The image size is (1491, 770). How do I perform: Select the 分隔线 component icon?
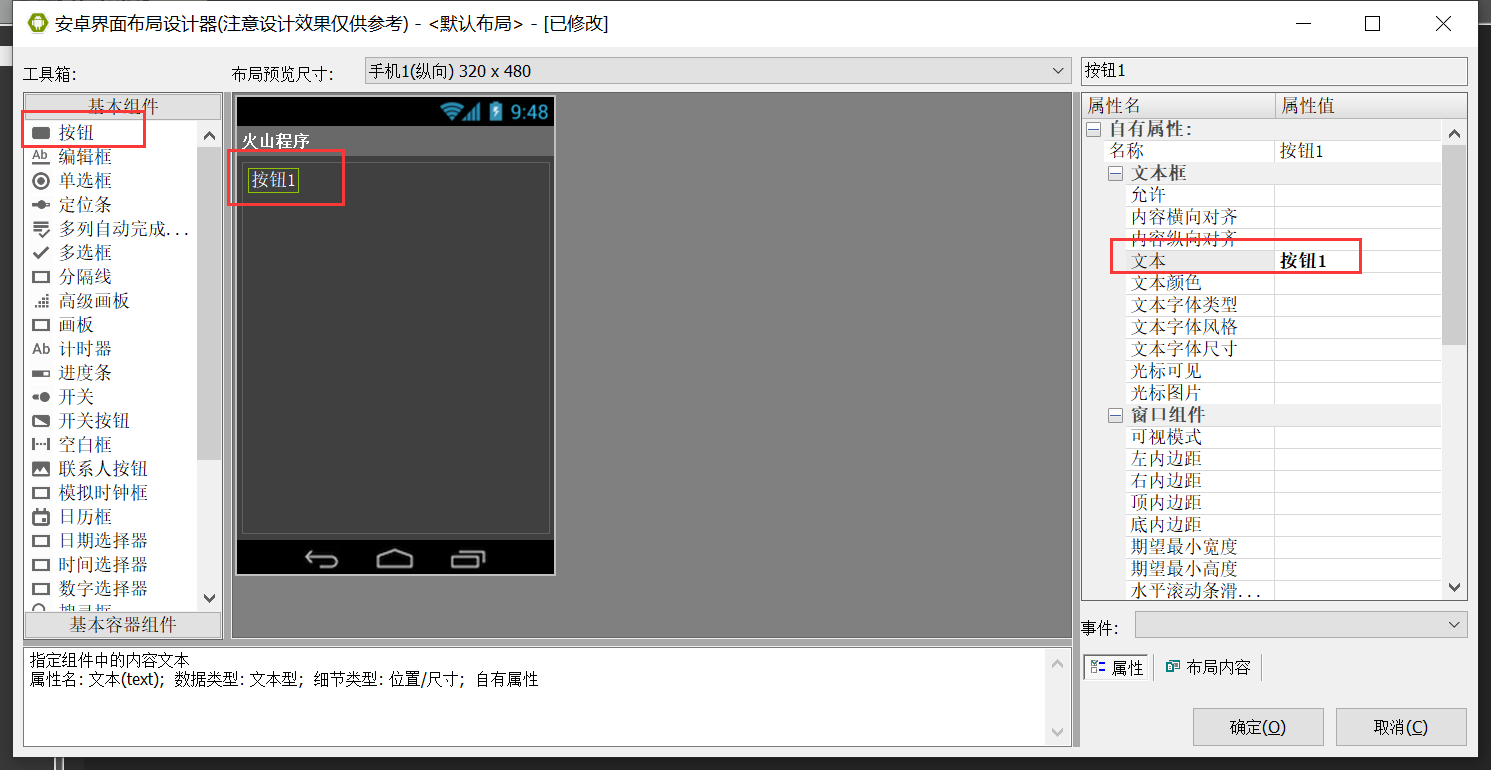click(x=41, y=277)
